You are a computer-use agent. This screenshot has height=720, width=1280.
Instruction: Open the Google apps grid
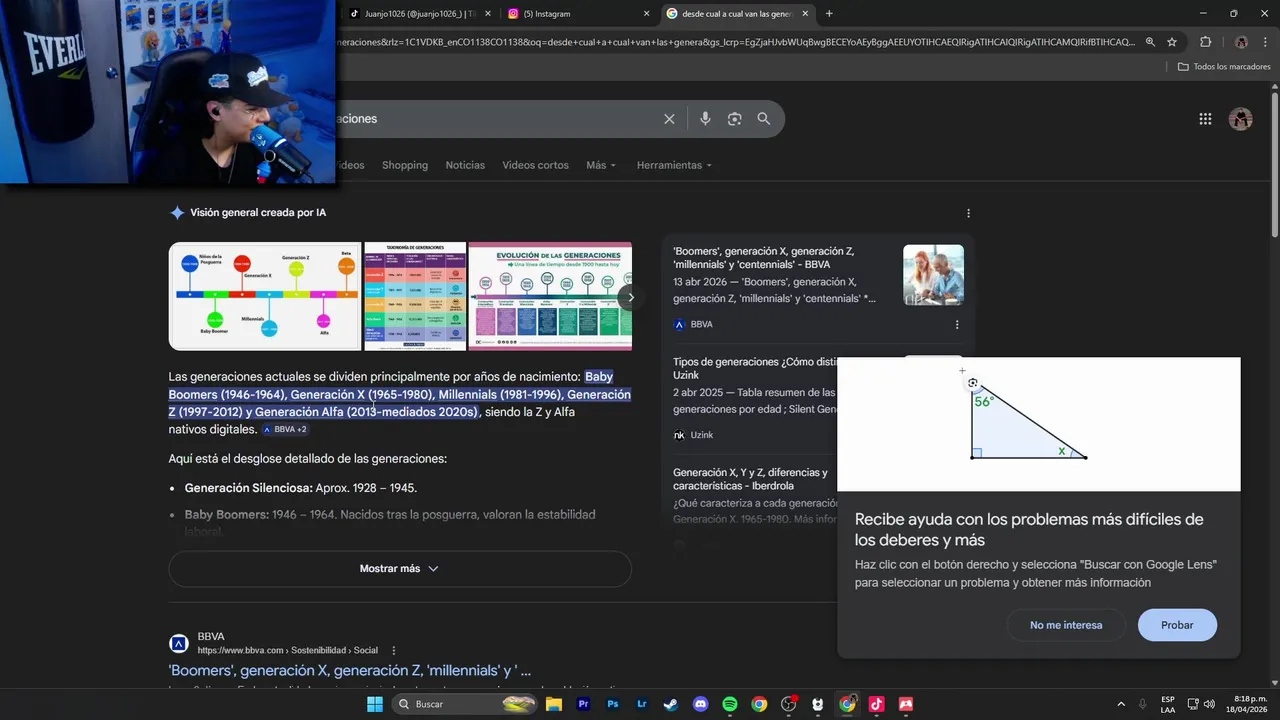(x=1205, y=119)
